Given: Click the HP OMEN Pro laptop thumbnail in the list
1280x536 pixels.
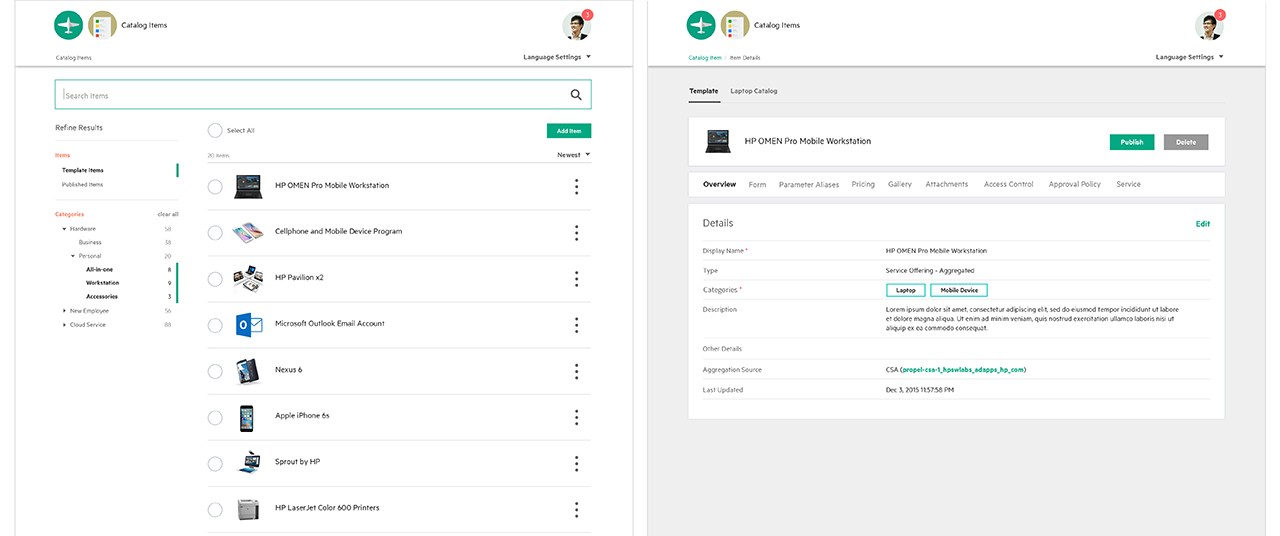Looking at the screenshot, I should coord(248,186).
